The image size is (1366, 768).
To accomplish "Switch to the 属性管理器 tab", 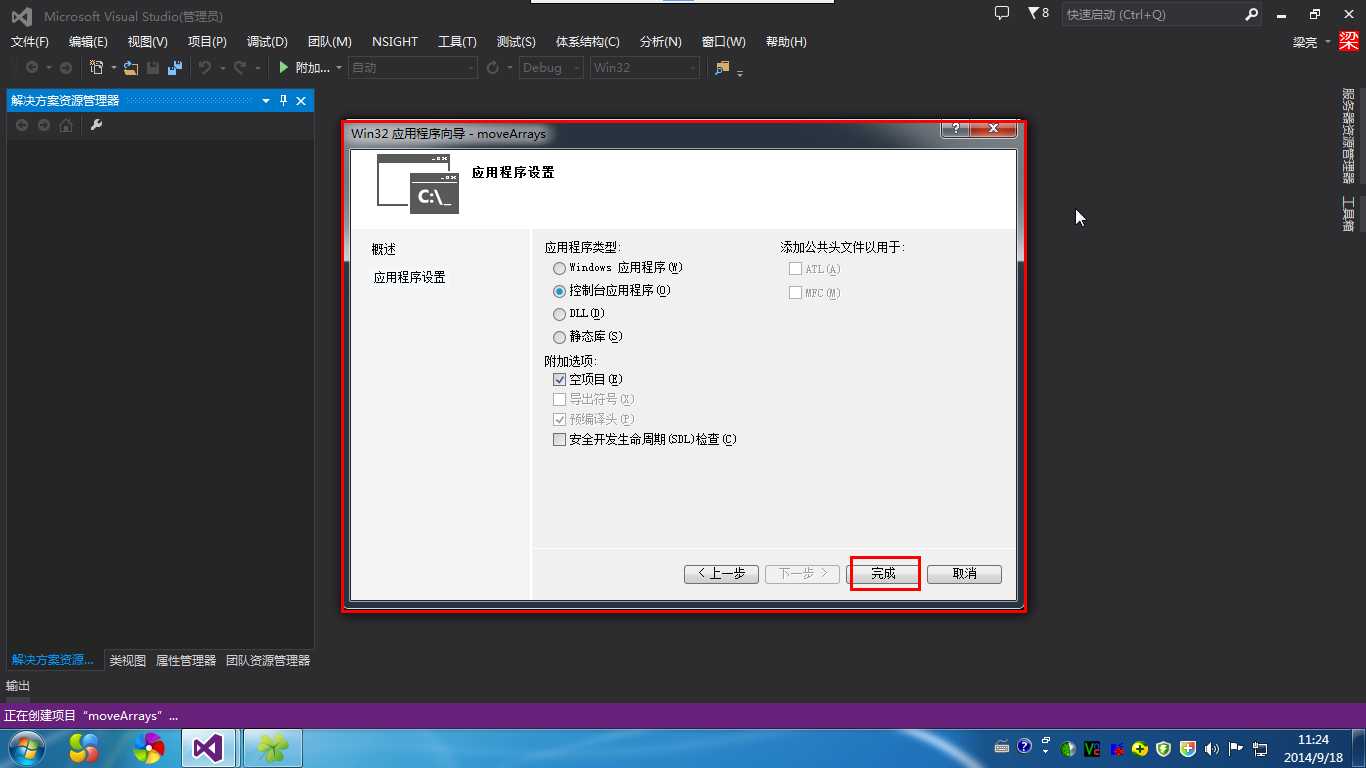I will pyautogui.click(x=186, y=661).
